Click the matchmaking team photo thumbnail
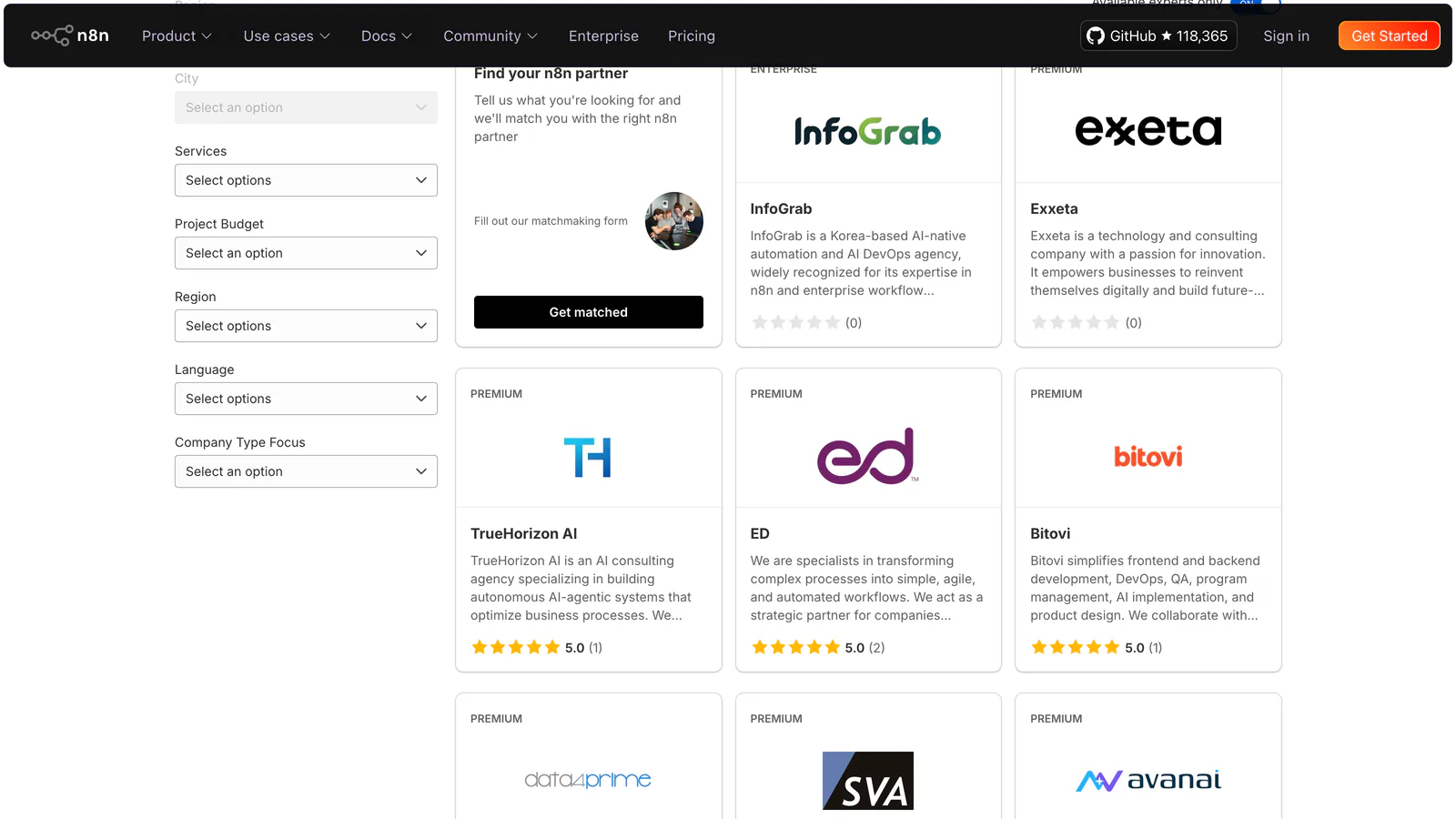1456x819 pixels. coord(674,221)
